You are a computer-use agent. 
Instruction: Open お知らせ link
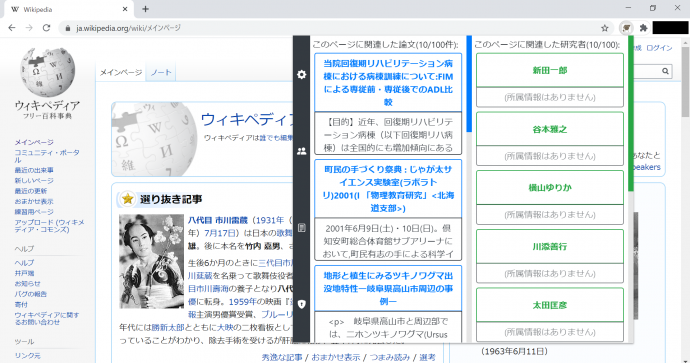tap(27, 284)
